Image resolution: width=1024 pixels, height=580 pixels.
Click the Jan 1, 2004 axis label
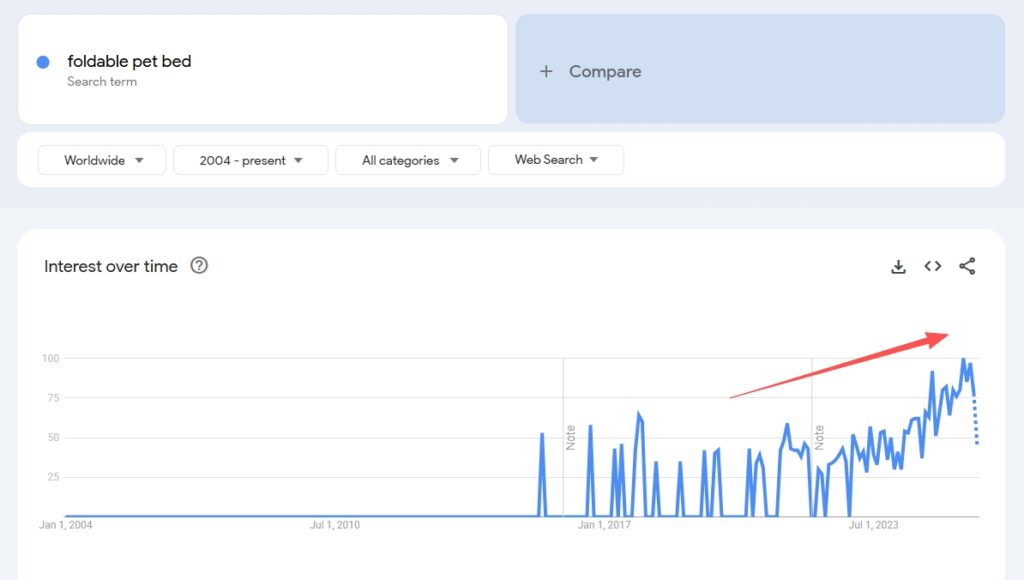click(65, 524)
